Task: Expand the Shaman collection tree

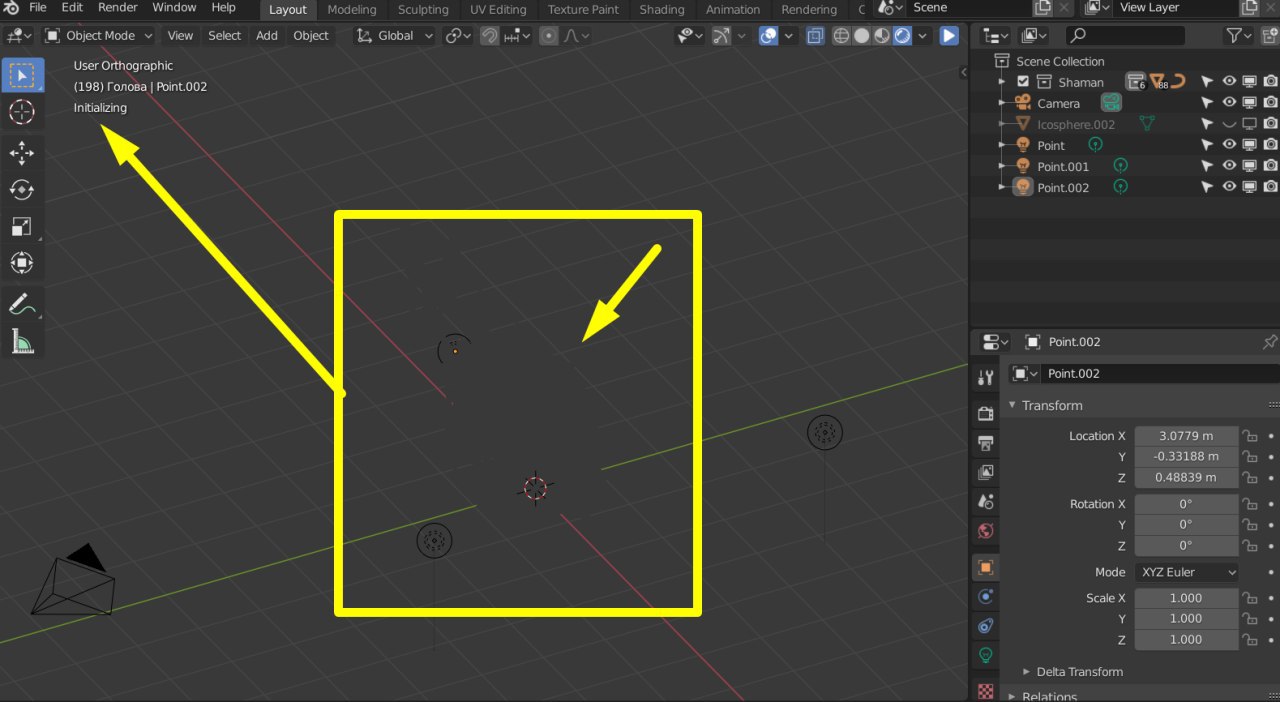Action: point(1001,82)
